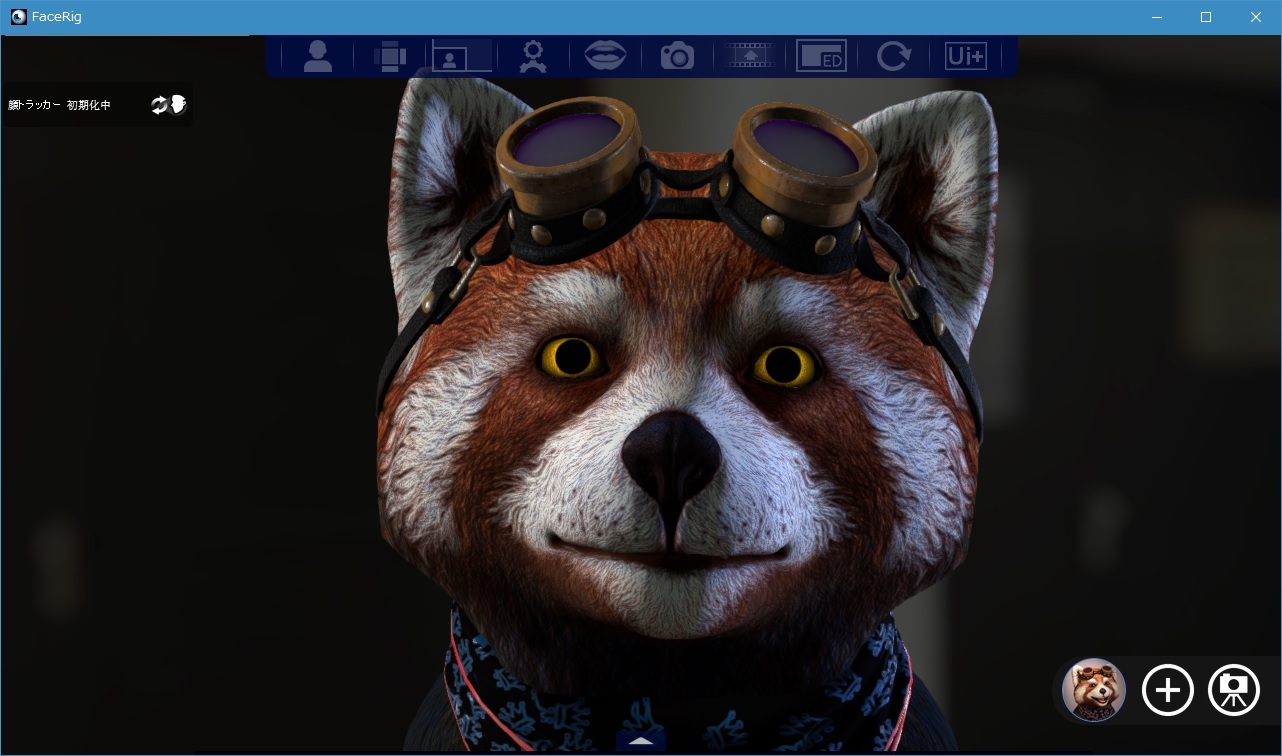Screen dimensions: 1282x756
Task: Close the FaceRig window
Action: (1256, 17)
